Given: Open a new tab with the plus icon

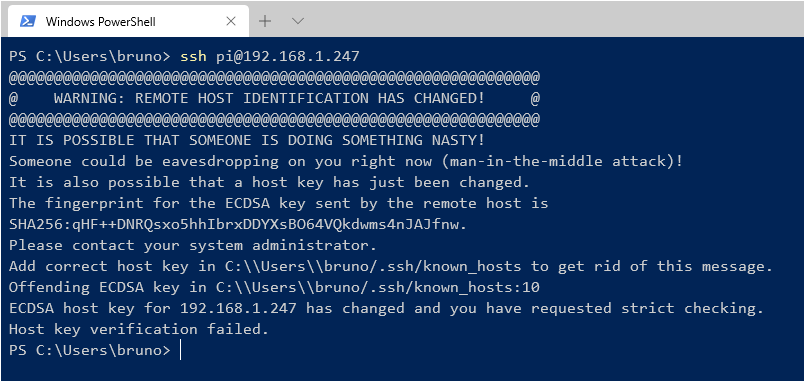Looking at the screenshot, I should coord(265,21).
